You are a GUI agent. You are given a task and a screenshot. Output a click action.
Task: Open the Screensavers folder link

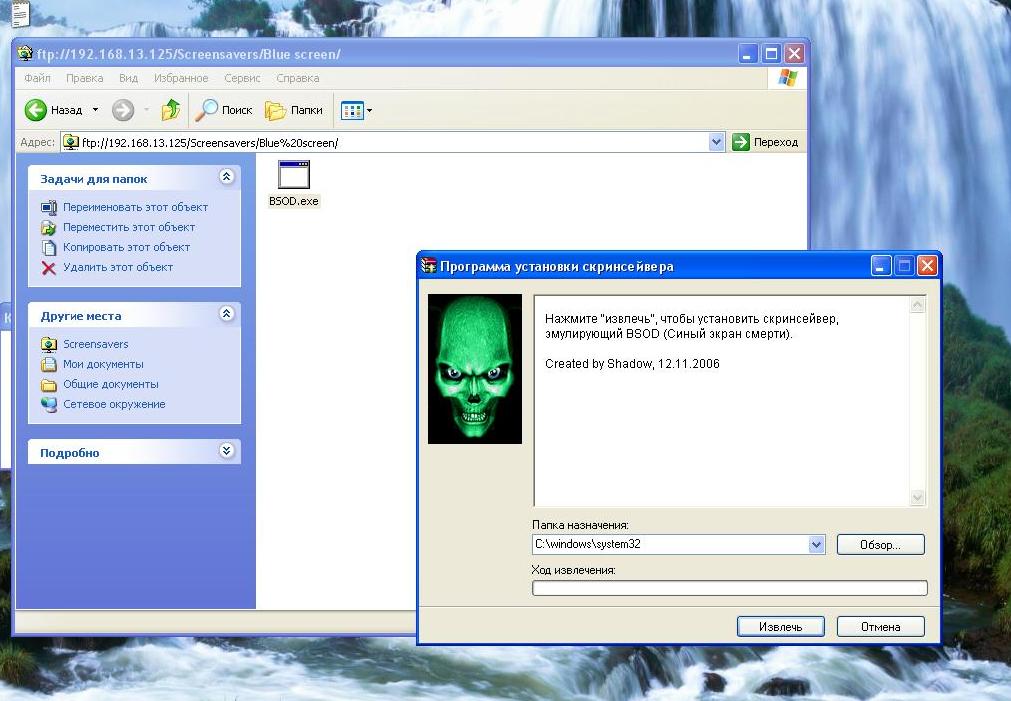click(x=95, y=344)
